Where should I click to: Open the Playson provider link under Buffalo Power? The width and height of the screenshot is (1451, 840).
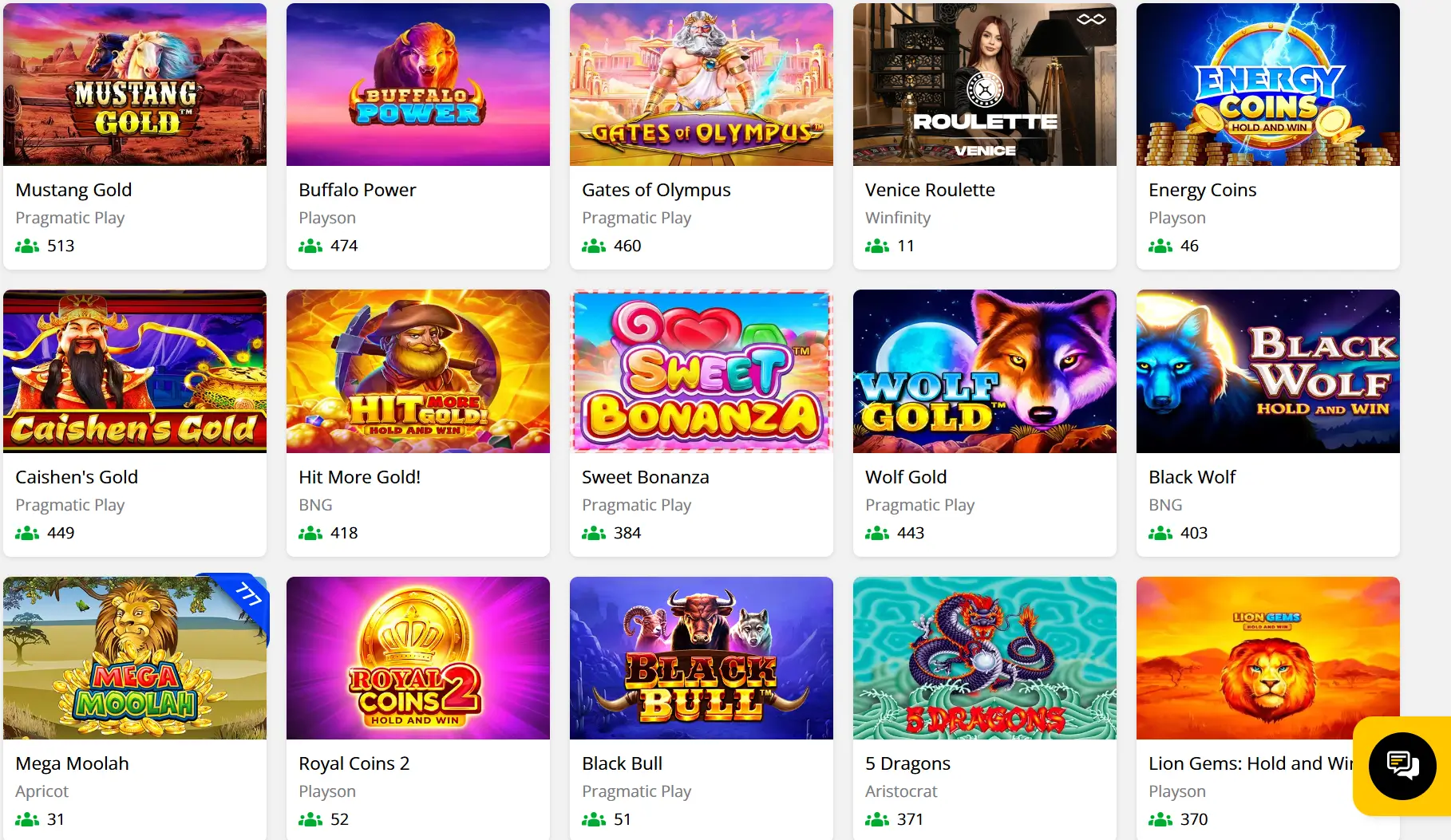pyautogui.click(x=326, y=217)
